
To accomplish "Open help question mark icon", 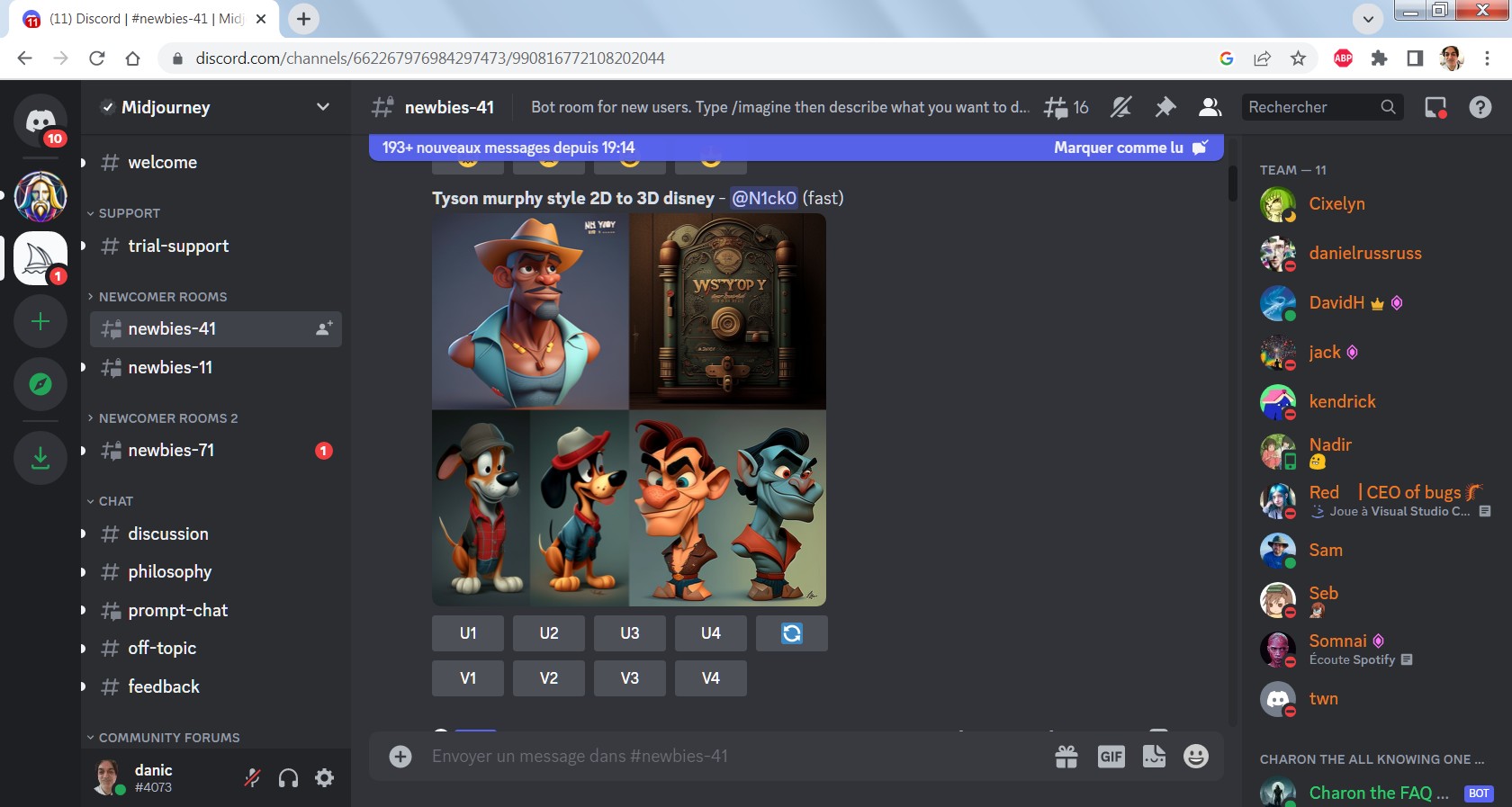I will [x=1480, y=108].
